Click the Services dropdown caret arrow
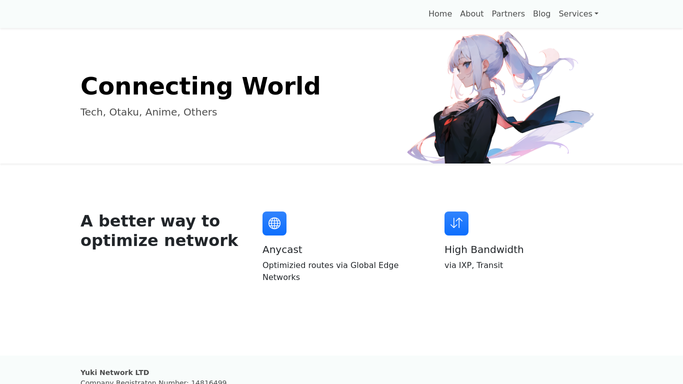This screenshot has width=683, height=384. click(x=596, y=14)
